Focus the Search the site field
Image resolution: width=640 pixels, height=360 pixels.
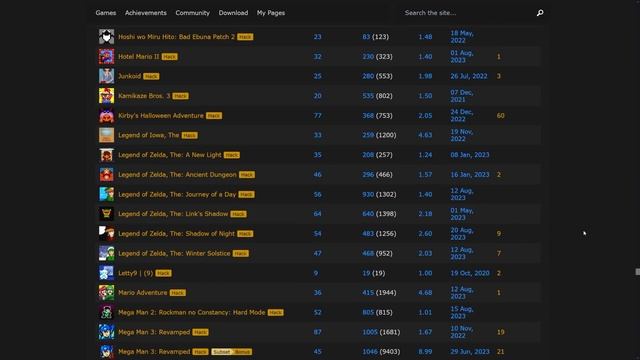pos(467,13)
